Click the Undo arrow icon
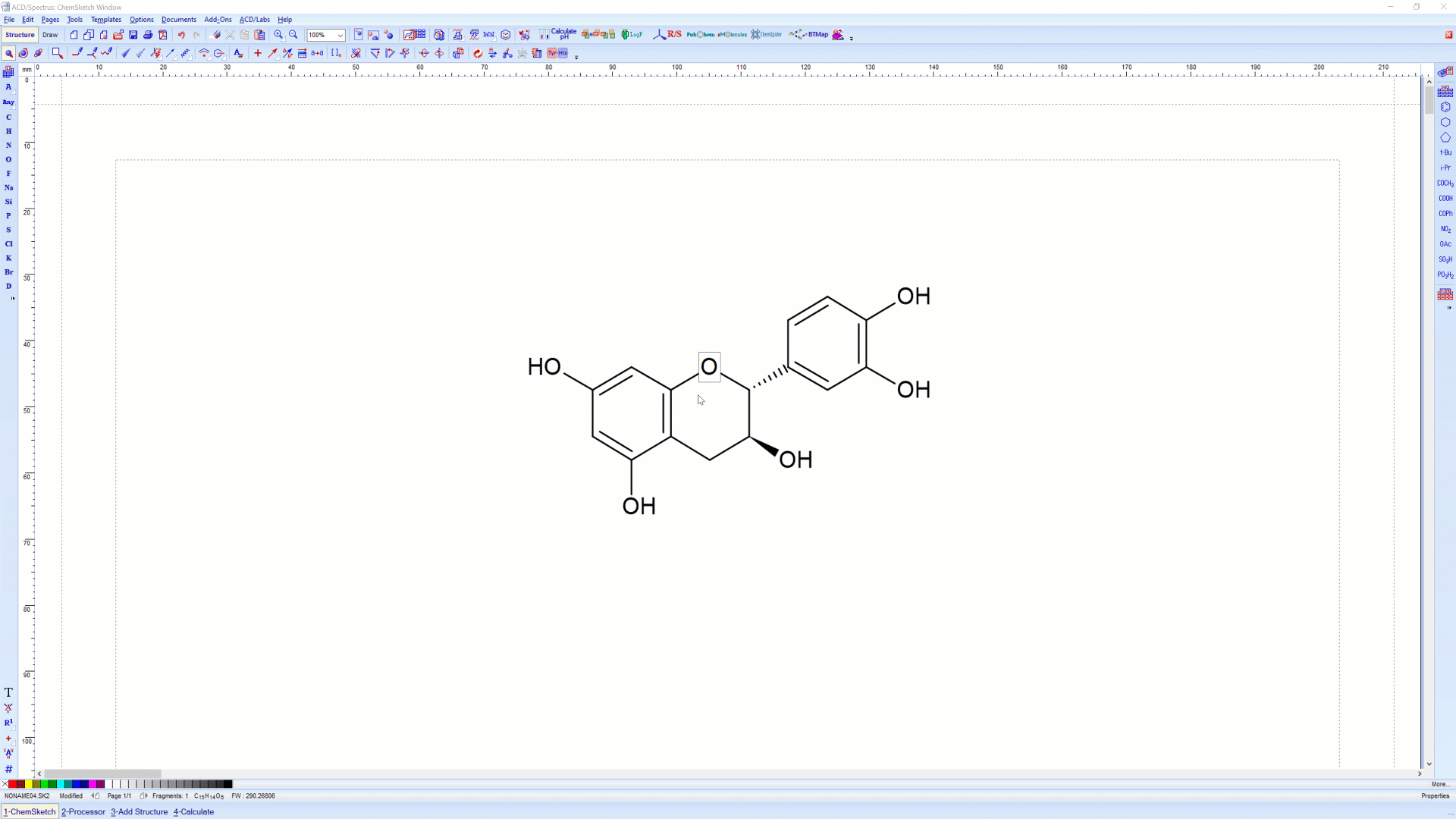 click(x=181, y=35)
